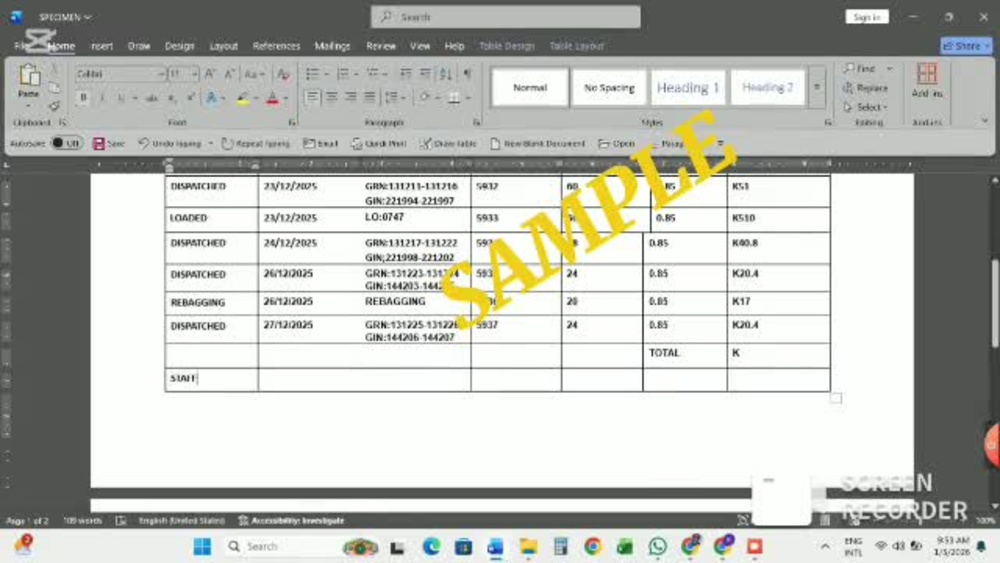Click the STAFF table cell
1000x563 pixels.
coord(211,379)
